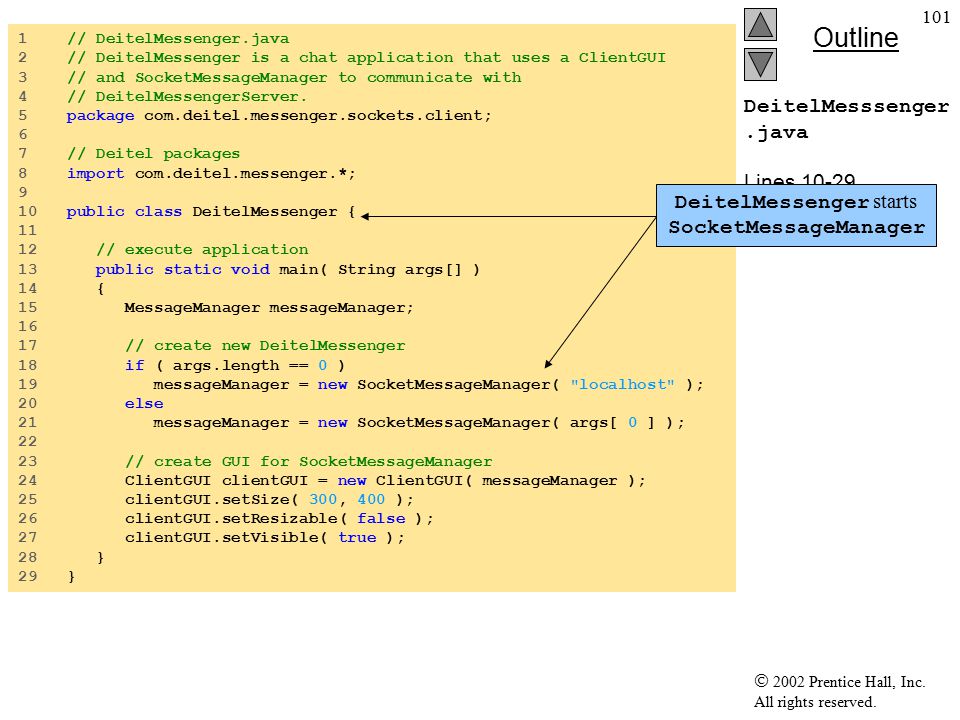Open the Outline link
The width and height of the screenshot is (960, 720).
855,38
